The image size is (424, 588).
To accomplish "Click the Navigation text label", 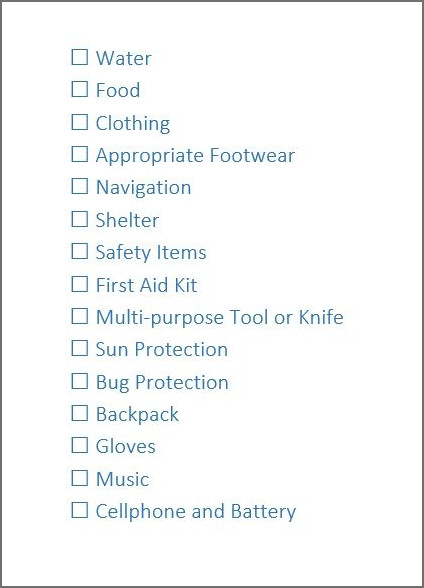I will pyautogui.click(x=144, y=188).
